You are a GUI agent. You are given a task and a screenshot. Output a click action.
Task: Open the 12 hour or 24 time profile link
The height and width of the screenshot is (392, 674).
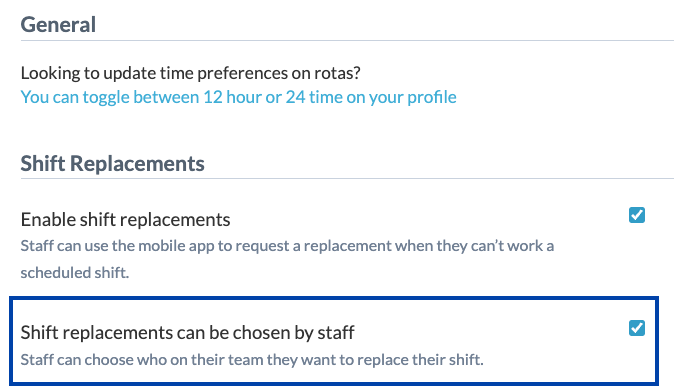pos(239,97)
